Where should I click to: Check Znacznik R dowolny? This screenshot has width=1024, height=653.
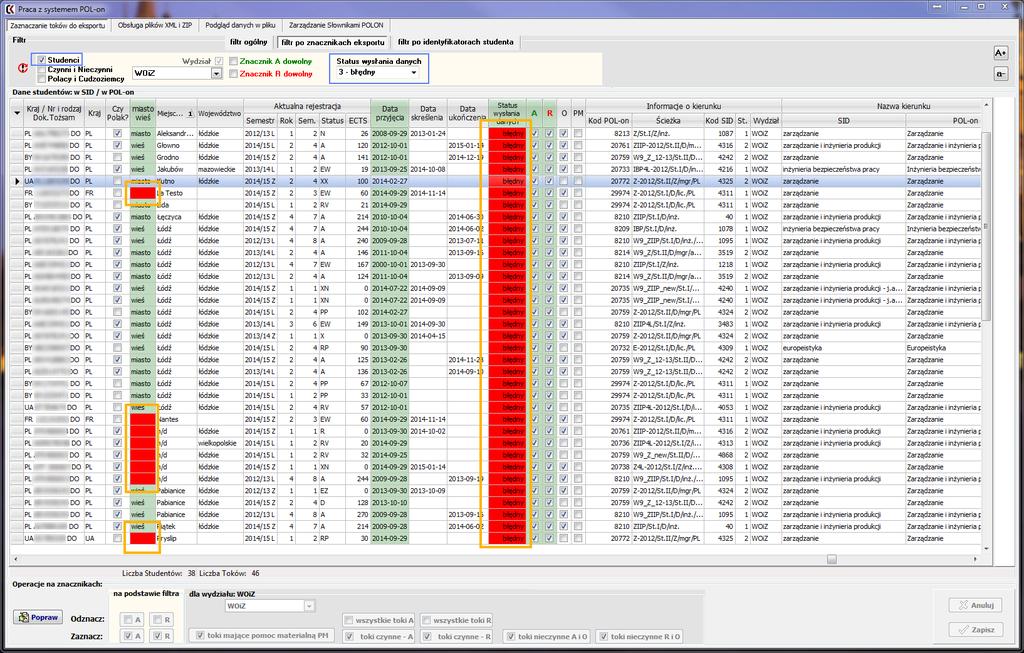pyautogui.click(x=233, y=74)
